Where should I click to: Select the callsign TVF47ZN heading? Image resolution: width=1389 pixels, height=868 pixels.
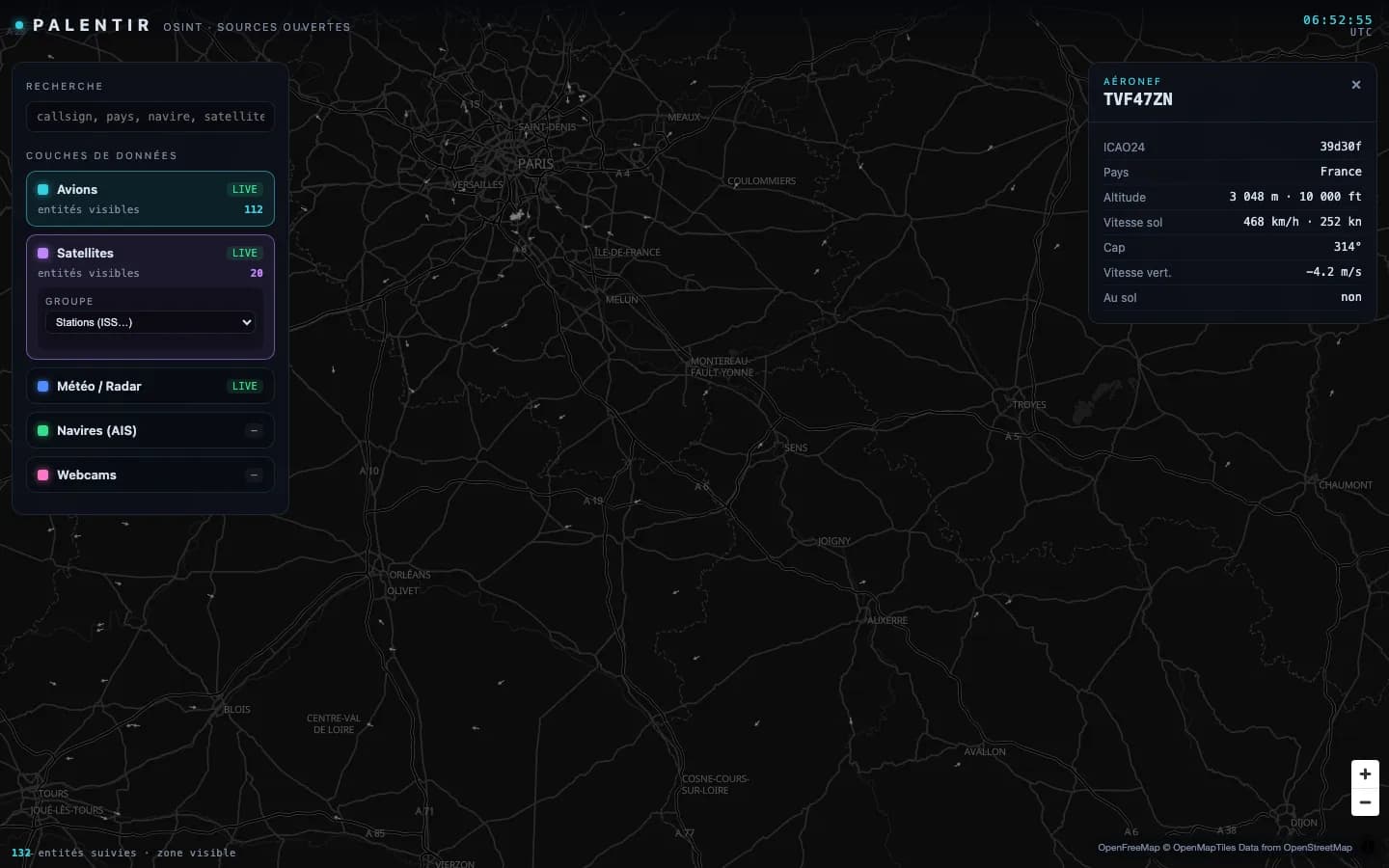point(1138,99)
